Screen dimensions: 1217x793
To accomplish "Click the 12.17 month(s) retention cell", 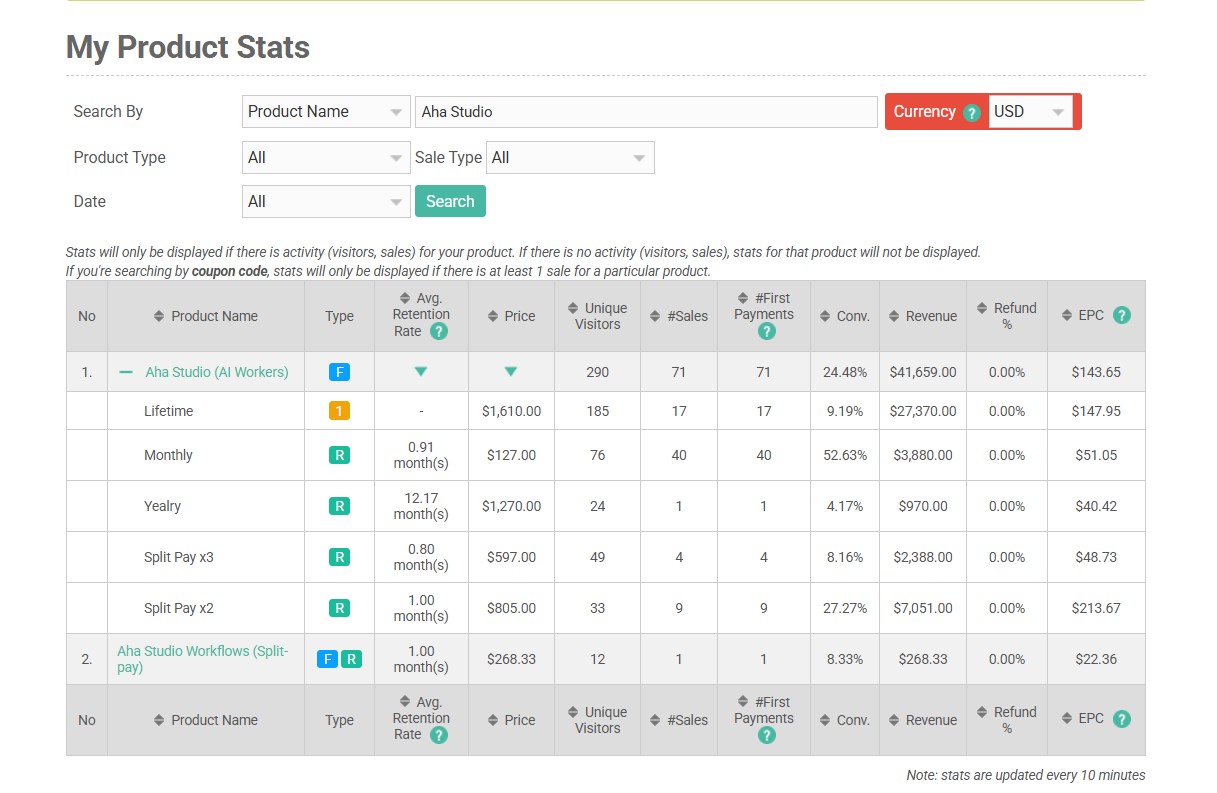I will tap(421, 506).
